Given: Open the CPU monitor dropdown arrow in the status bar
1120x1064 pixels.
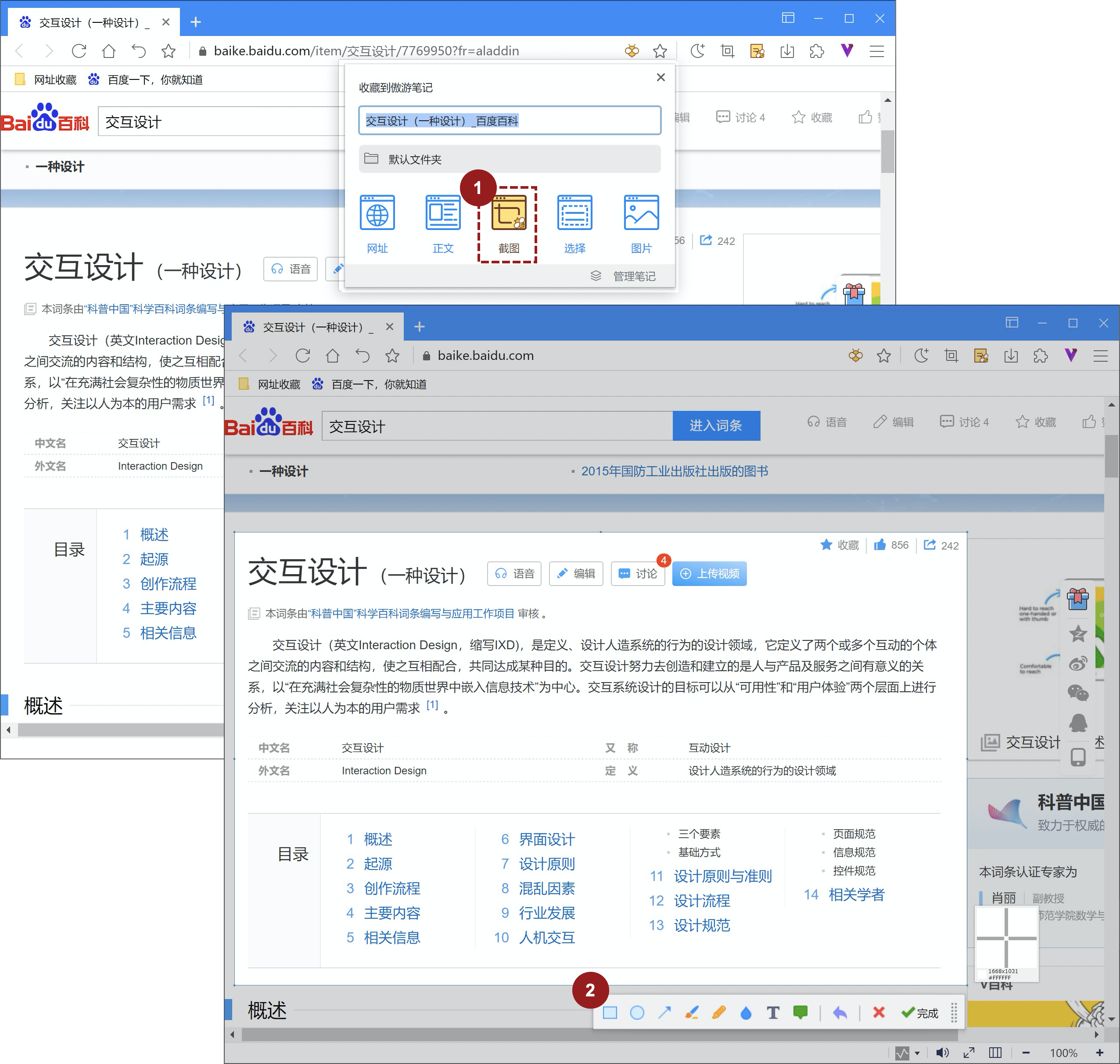Looking at the screenshot, I should pos(917,1053).
